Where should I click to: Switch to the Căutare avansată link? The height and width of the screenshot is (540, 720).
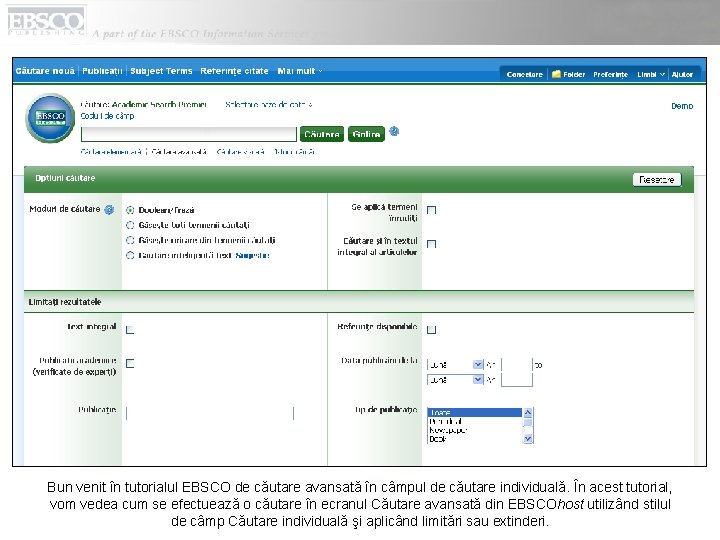click(179, 152)
